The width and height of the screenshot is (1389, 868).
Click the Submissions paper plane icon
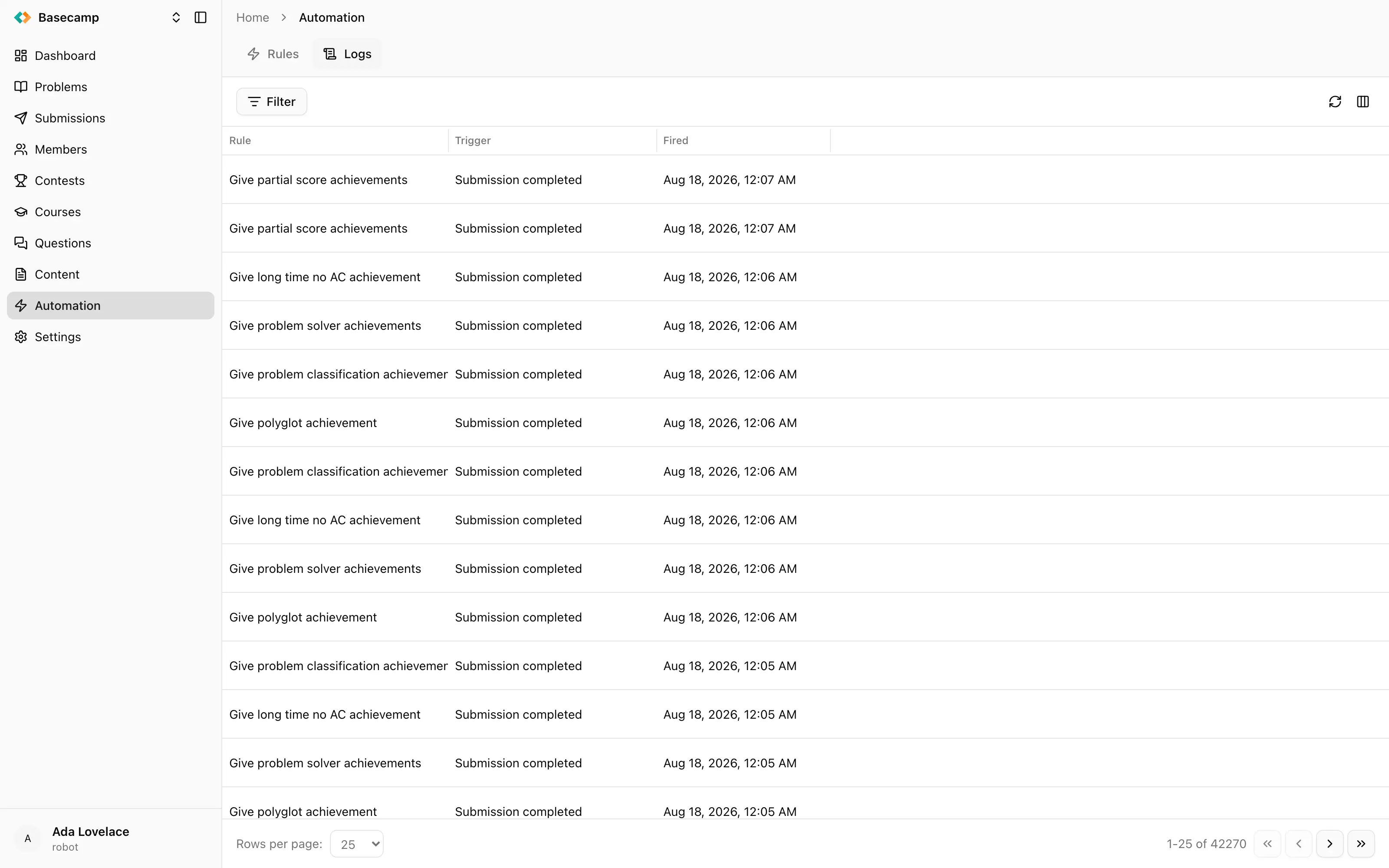21,118
